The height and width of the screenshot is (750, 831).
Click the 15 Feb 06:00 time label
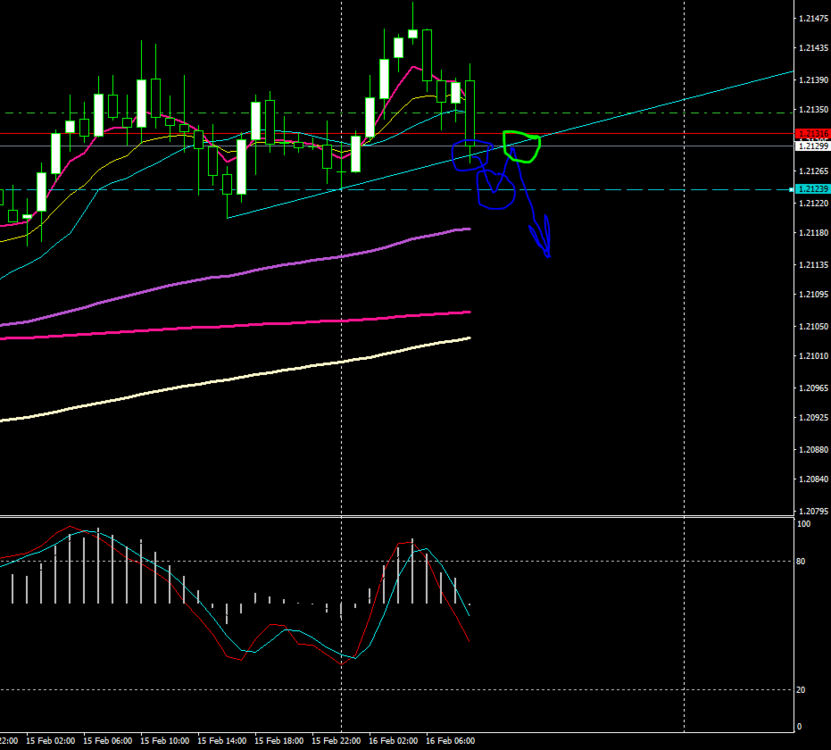click(108, 741)
